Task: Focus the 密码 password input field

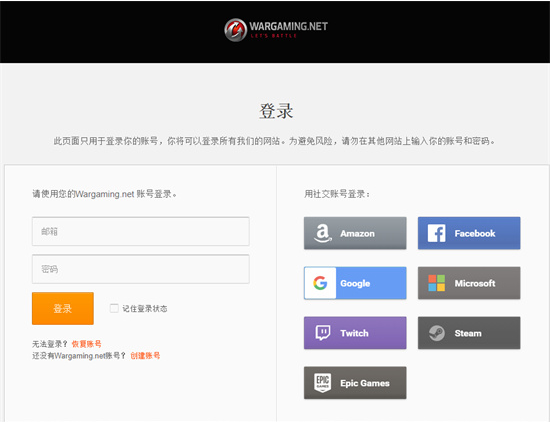Action: 141,269
